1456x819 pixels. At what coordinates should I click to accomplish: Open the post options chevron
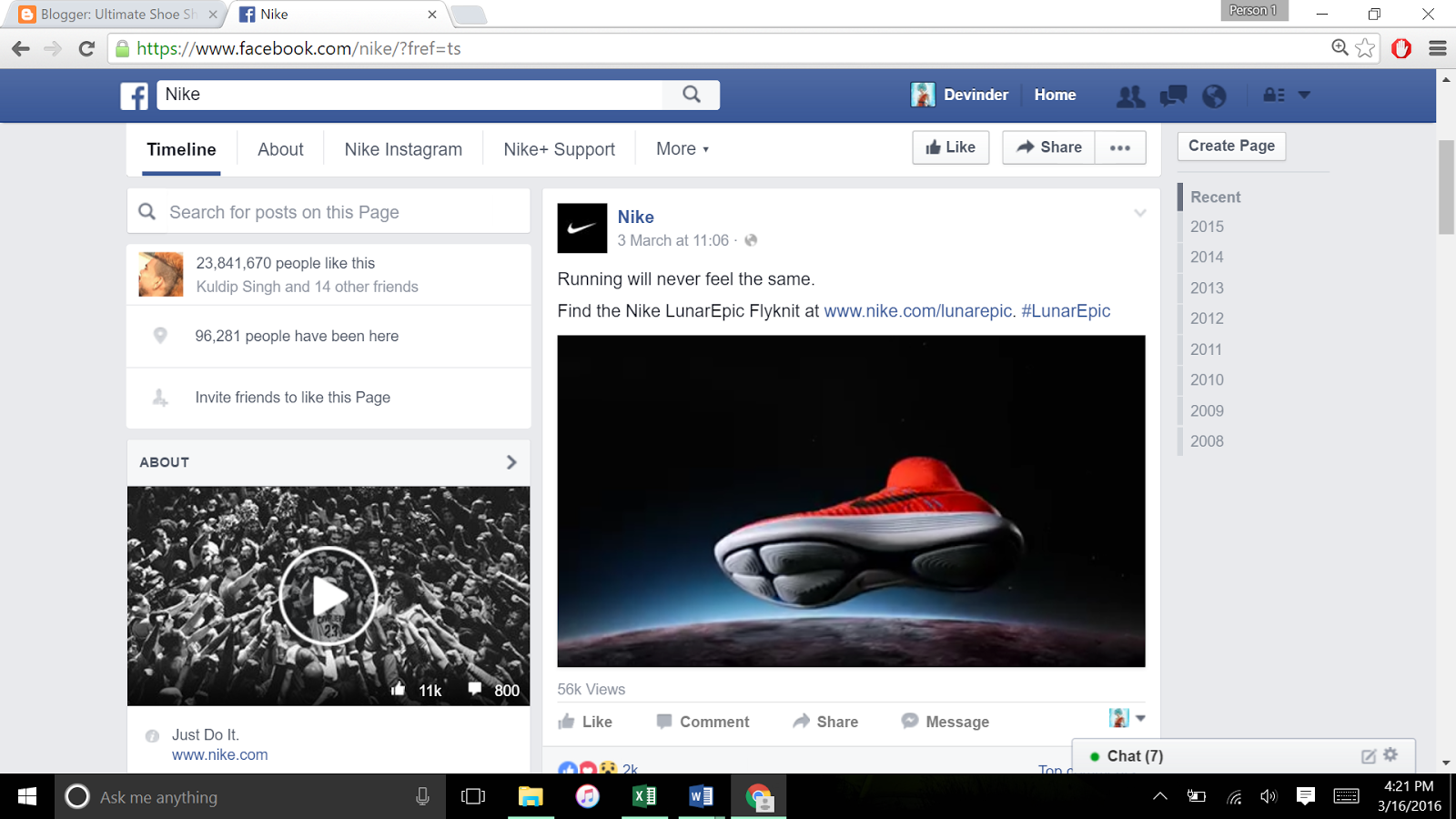tap(1140, 214)
